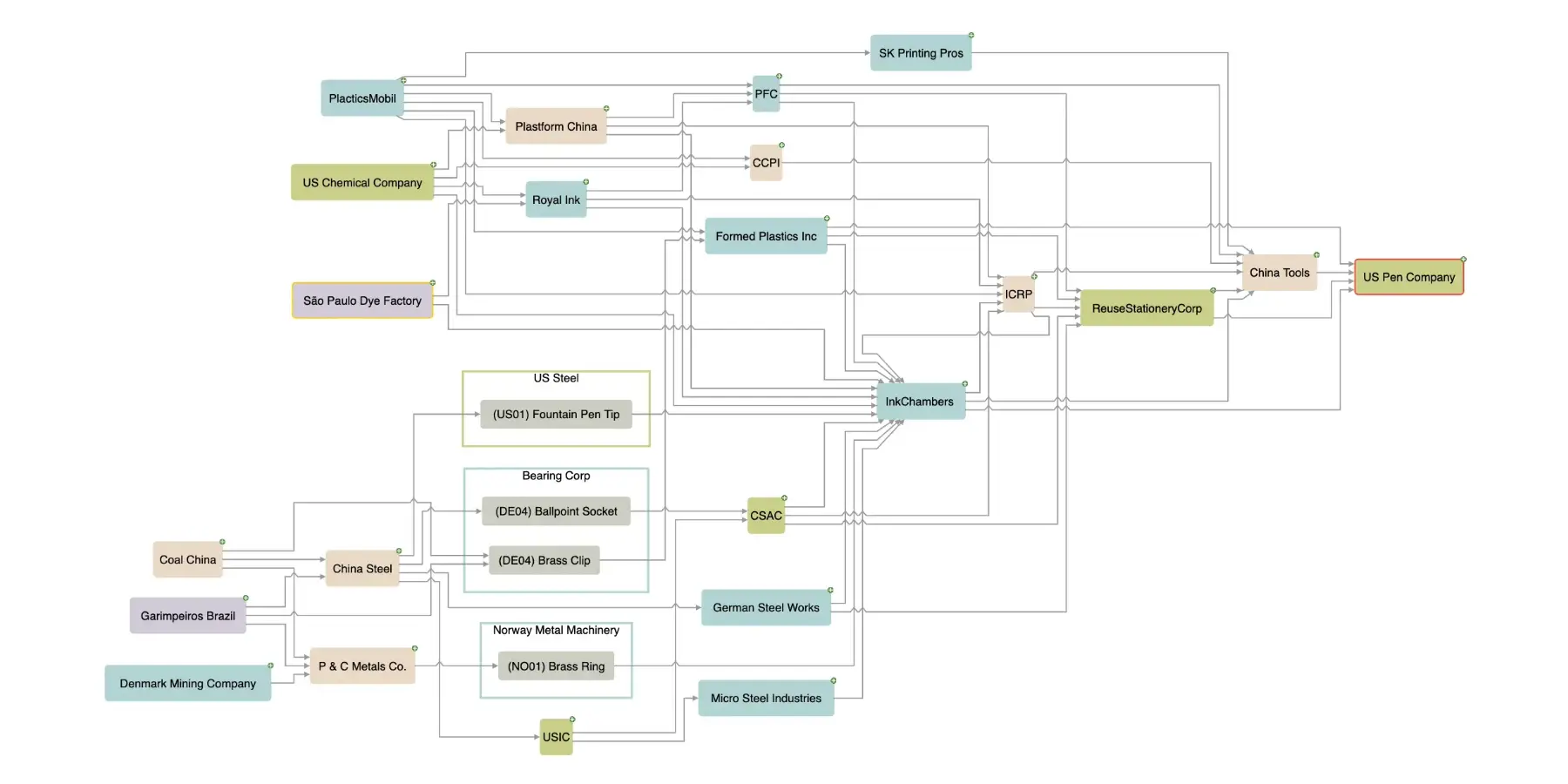Screen dimensions: 1568x784
Task: Click the plus icon on ICRP node
Action: (1034, 277)
